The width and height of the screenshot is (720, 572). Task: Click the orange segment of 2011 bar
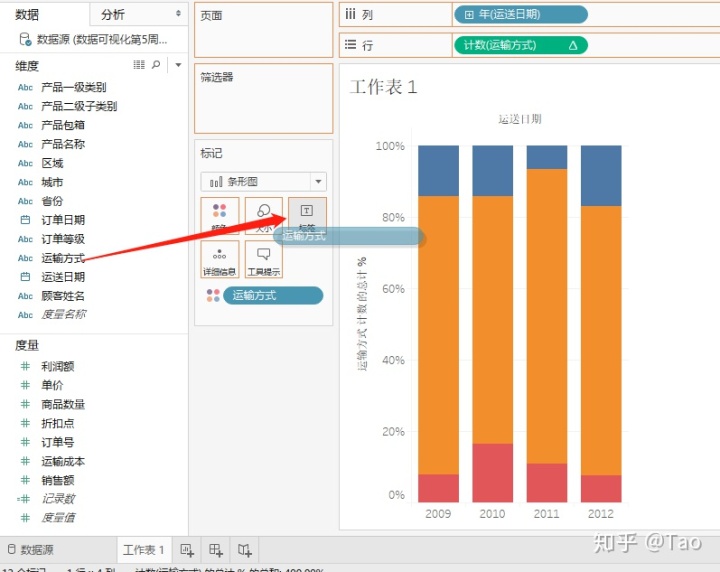pyautogui.click(x=547, y=316)
